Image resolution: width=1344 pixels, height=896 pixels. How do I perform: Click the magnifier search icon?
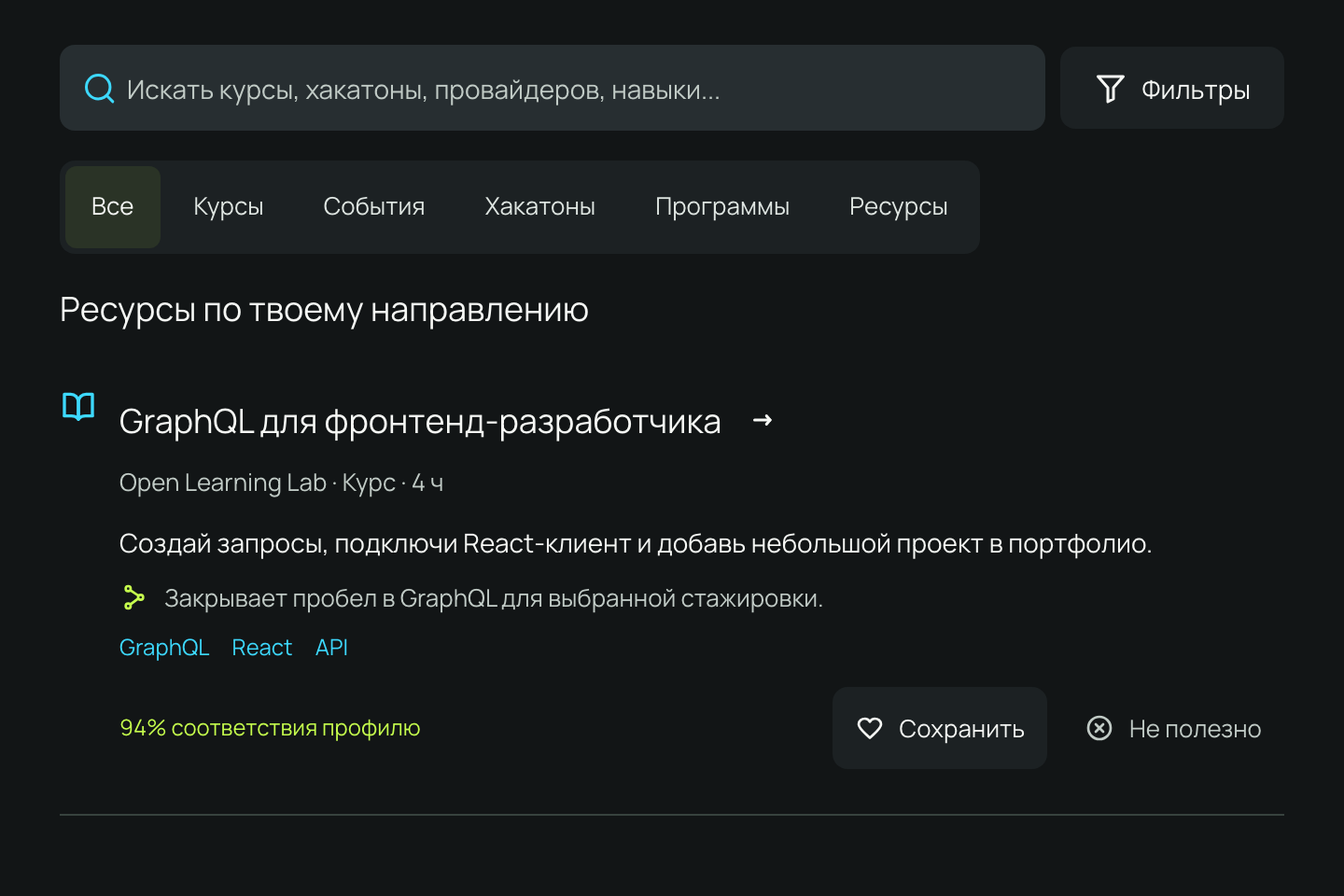pyautogui.click(x=99, y=89)
